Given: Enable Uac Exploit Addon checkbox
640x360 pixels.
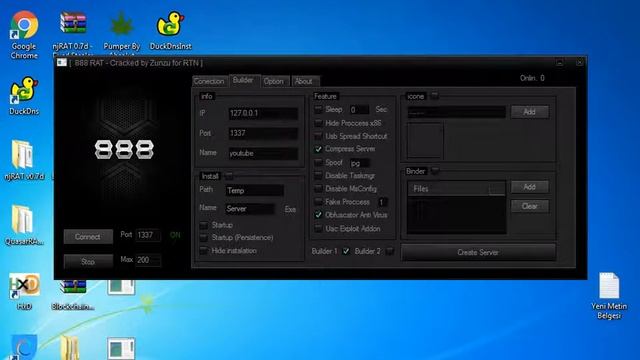Looking at the screenshot, I should tap(318, 229).
